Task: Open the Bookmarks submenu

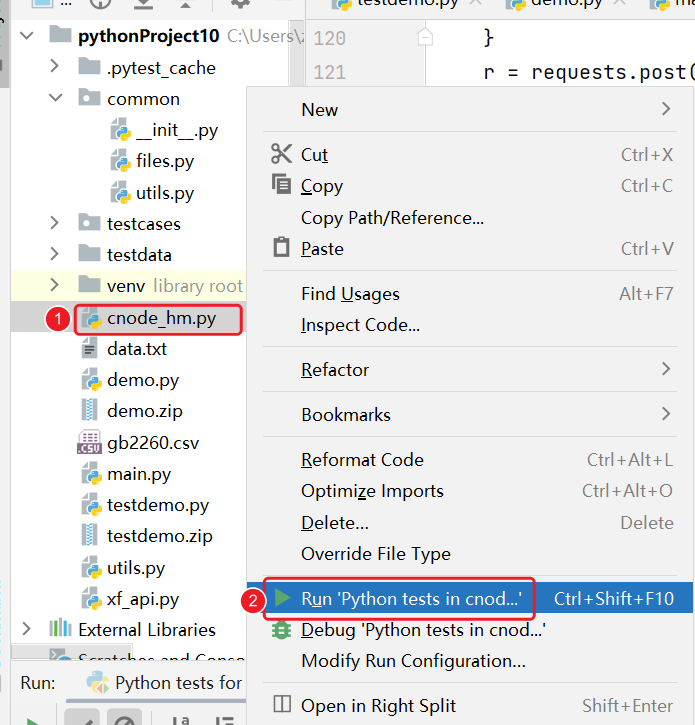Action: click(x=470, y=414)
